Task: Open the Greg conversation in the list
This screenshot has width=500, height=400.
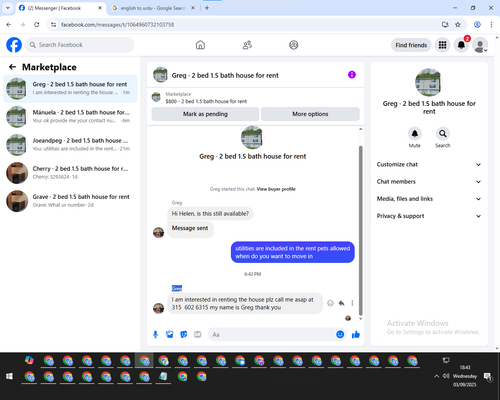Action: pos(70,89)
